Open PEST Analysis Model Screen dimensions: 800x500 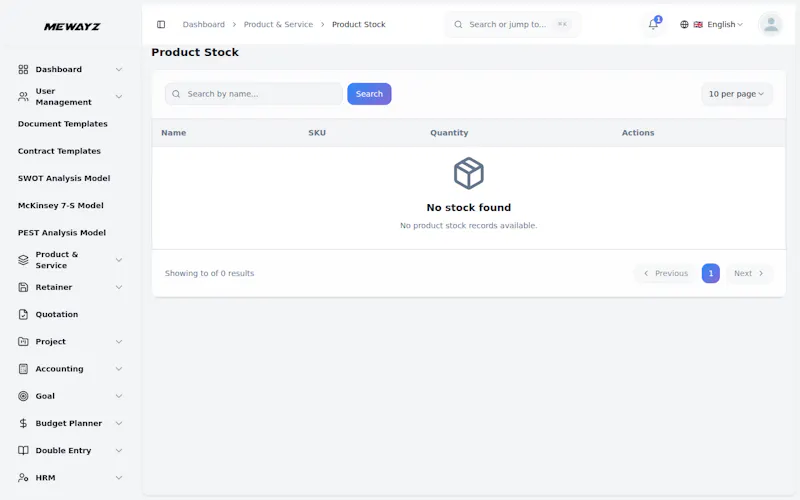click(x=62, y=233)
